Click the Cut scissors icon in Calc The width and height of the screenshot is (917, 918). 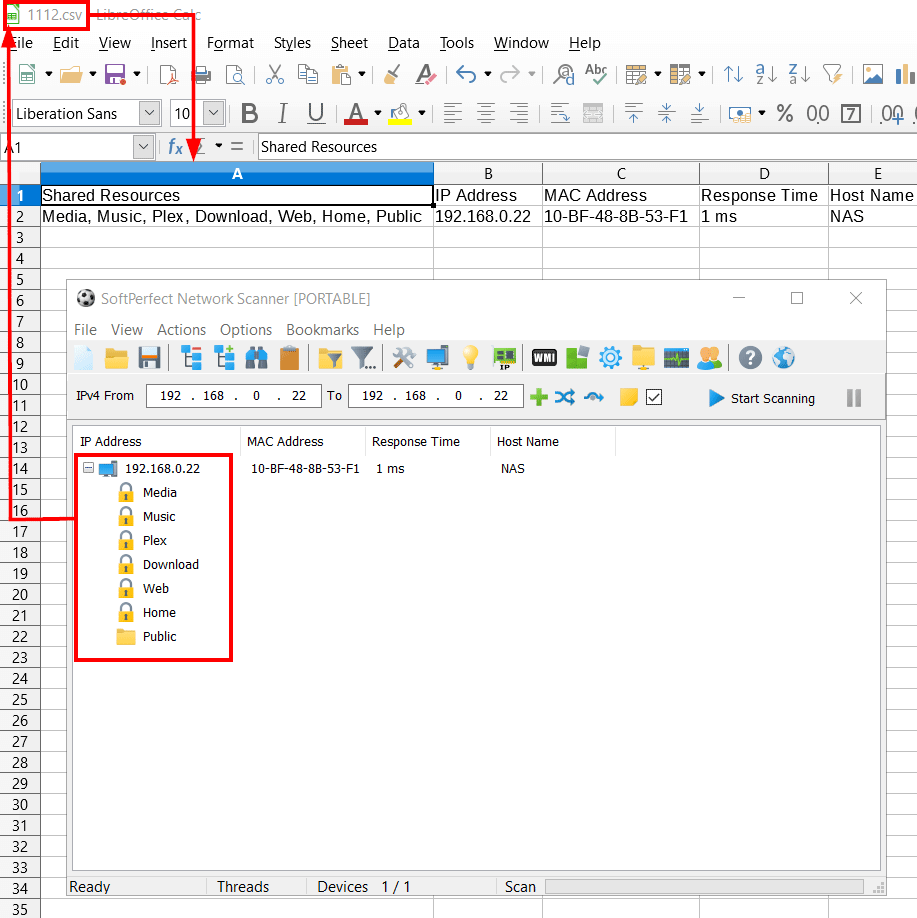point(274,74)
